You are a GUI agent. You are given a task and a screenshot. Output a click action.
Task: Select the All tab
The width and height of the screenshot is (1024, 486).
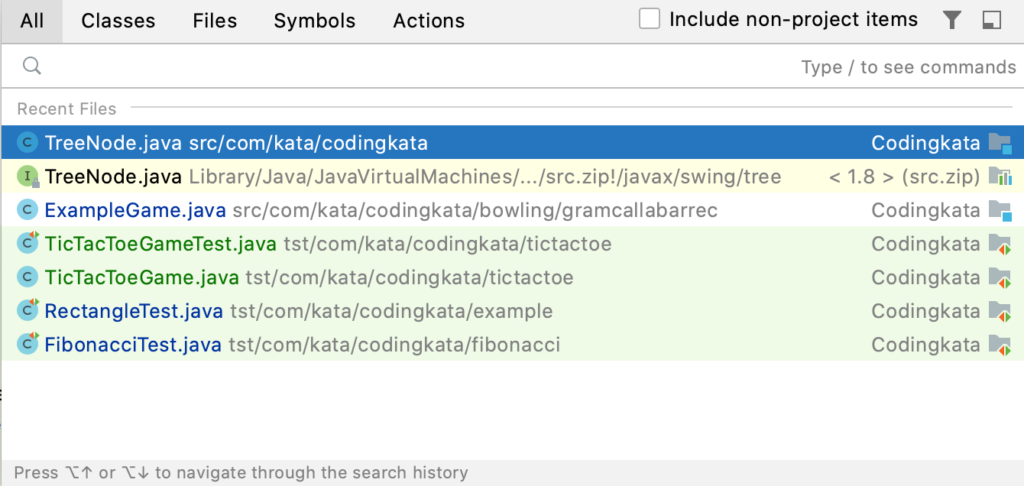tap(32, 21)
